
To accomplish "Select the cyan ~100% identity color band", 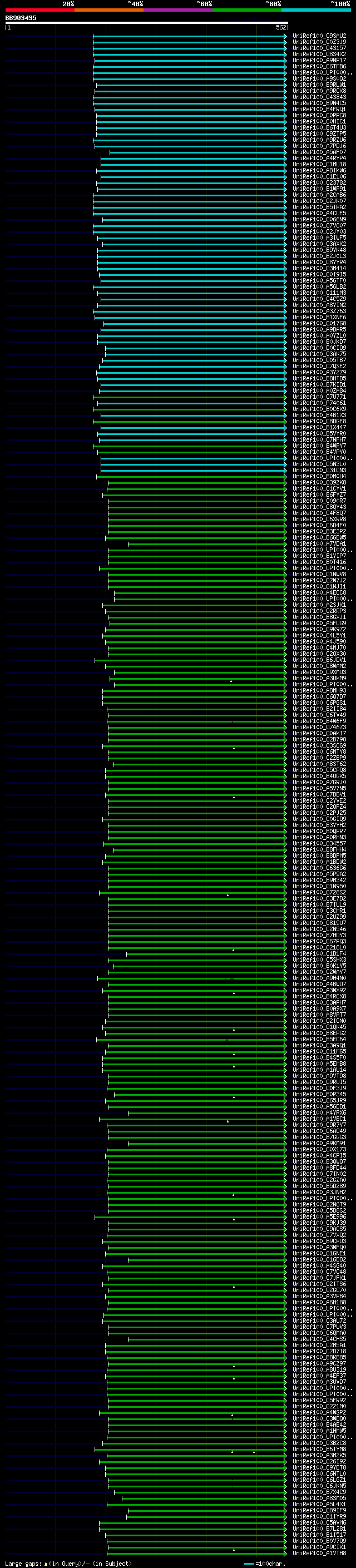I will (x=316, y=10).
